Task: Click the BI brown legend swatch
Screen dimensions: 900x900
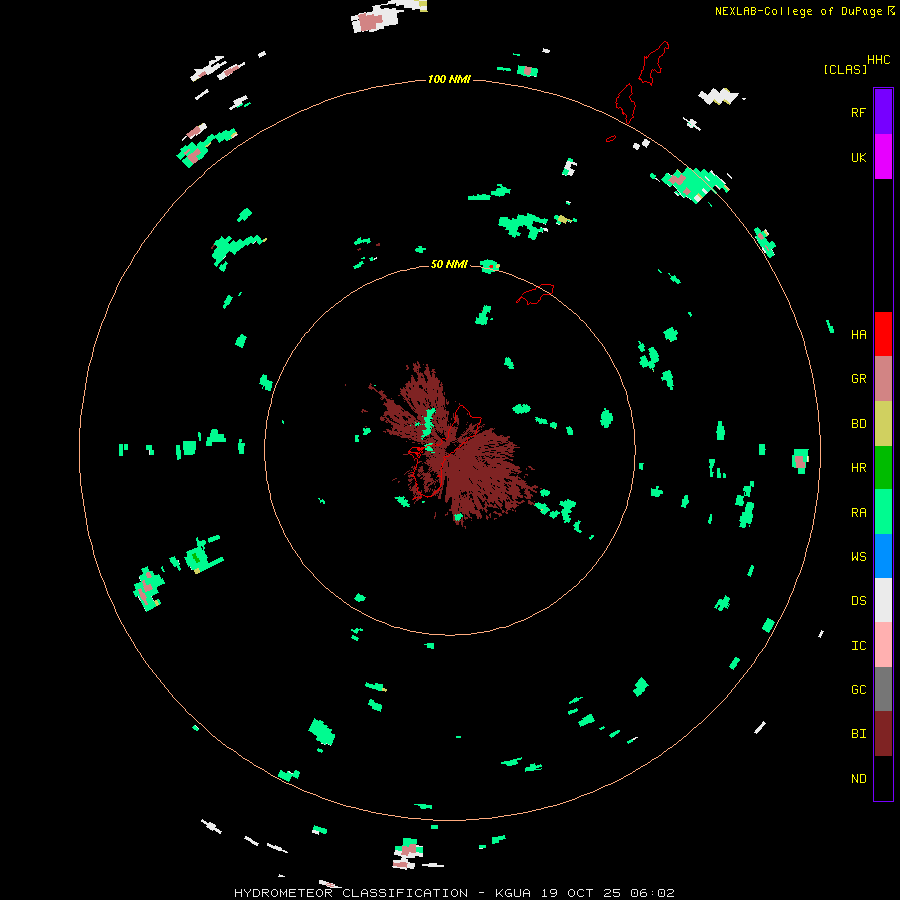Action: [x=883, y=734]
